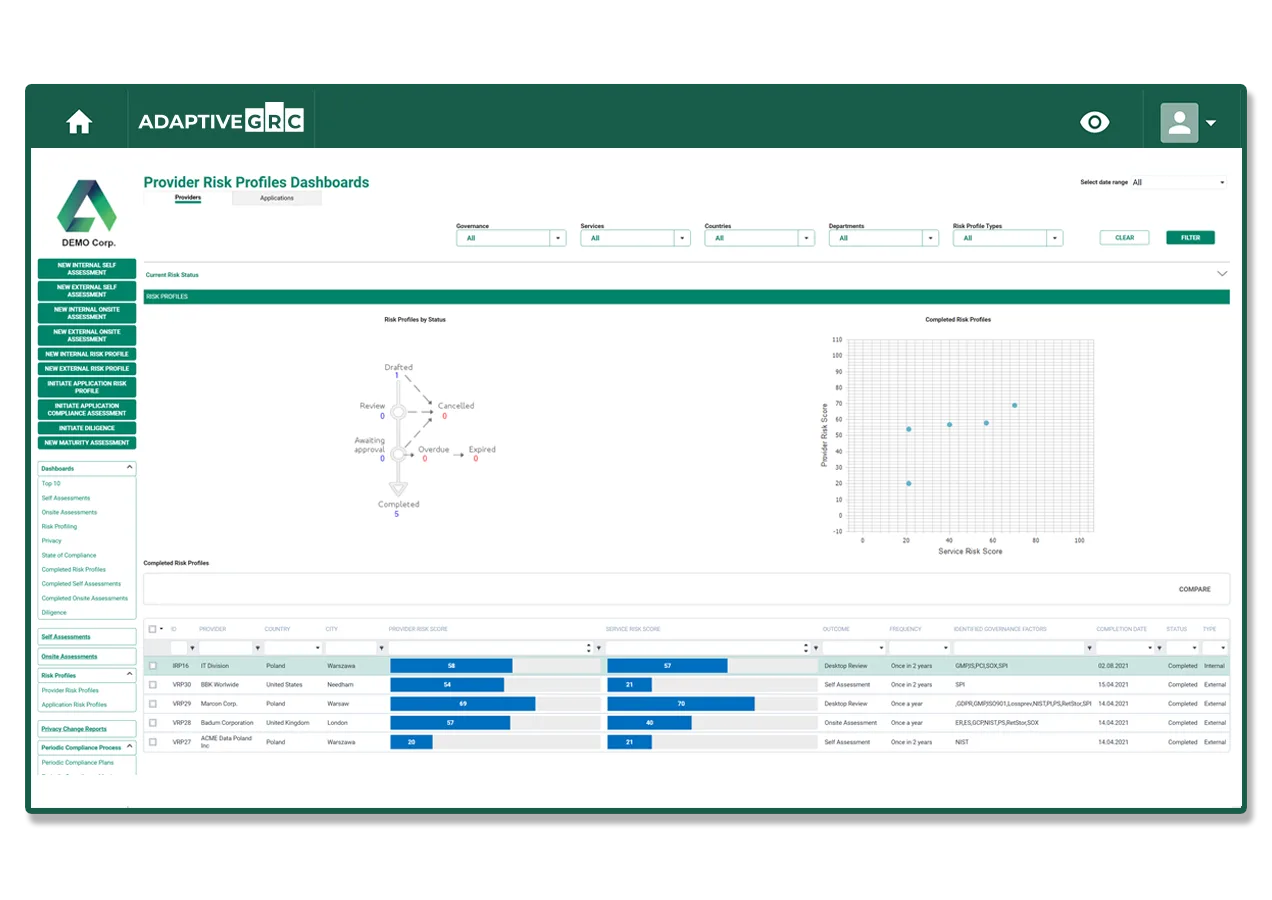
Task: Click the DEMO Corp. company logo
Action: coord(86,213)
